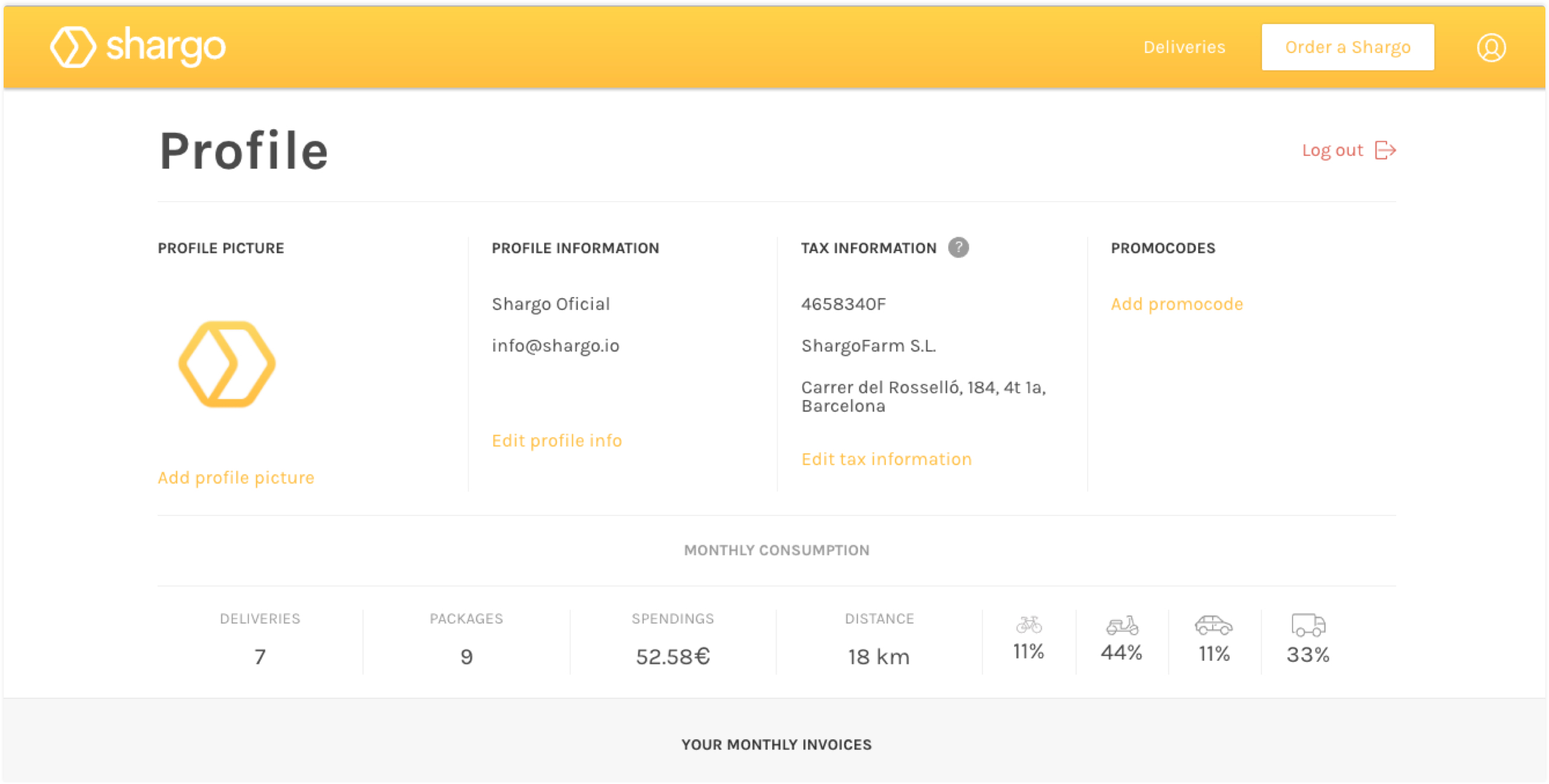Open the Deliveries menu item
The height and width of the screenshot is (784, 1549).
tap(1184, 47)
